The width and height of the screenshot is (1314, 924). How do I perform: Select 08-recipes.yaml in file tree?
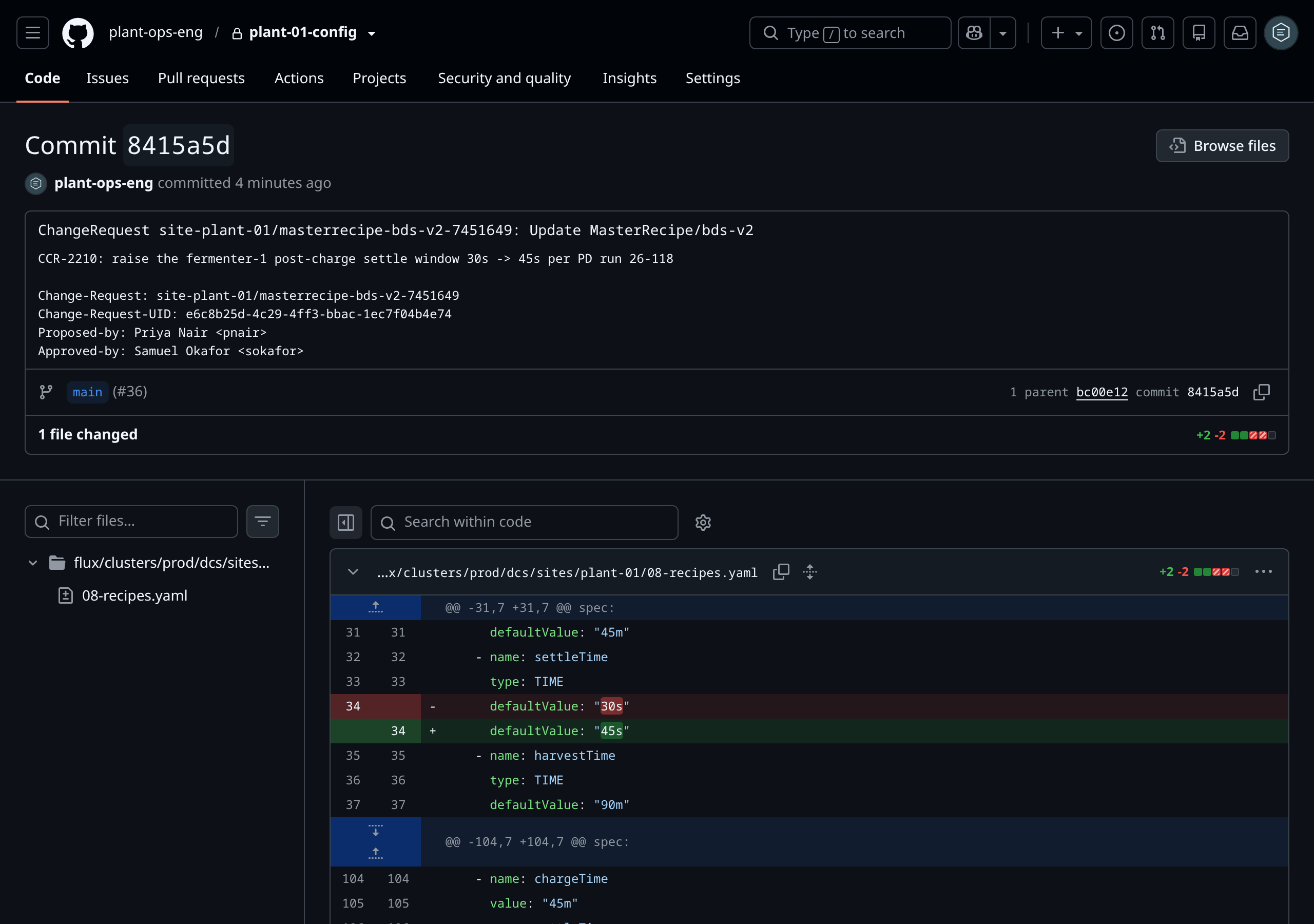134,595
